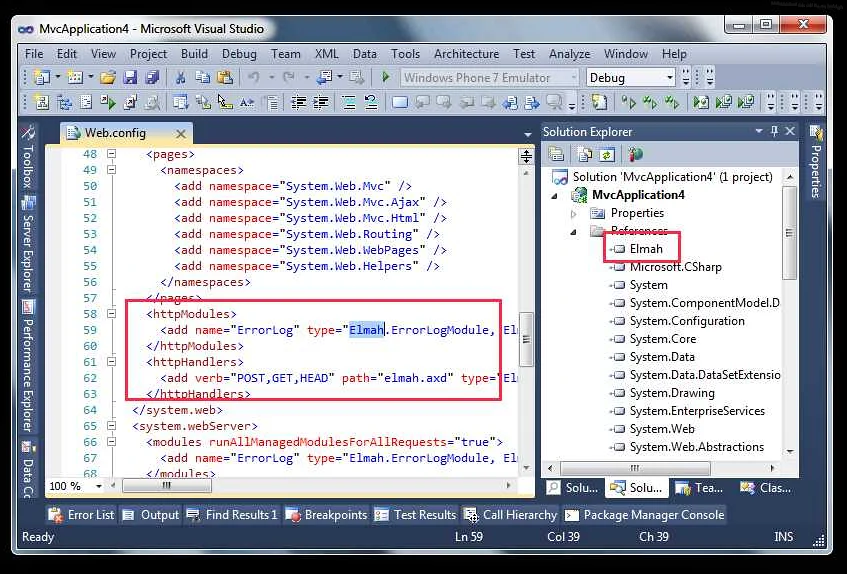Open the Test Results tab

(415, 515)
